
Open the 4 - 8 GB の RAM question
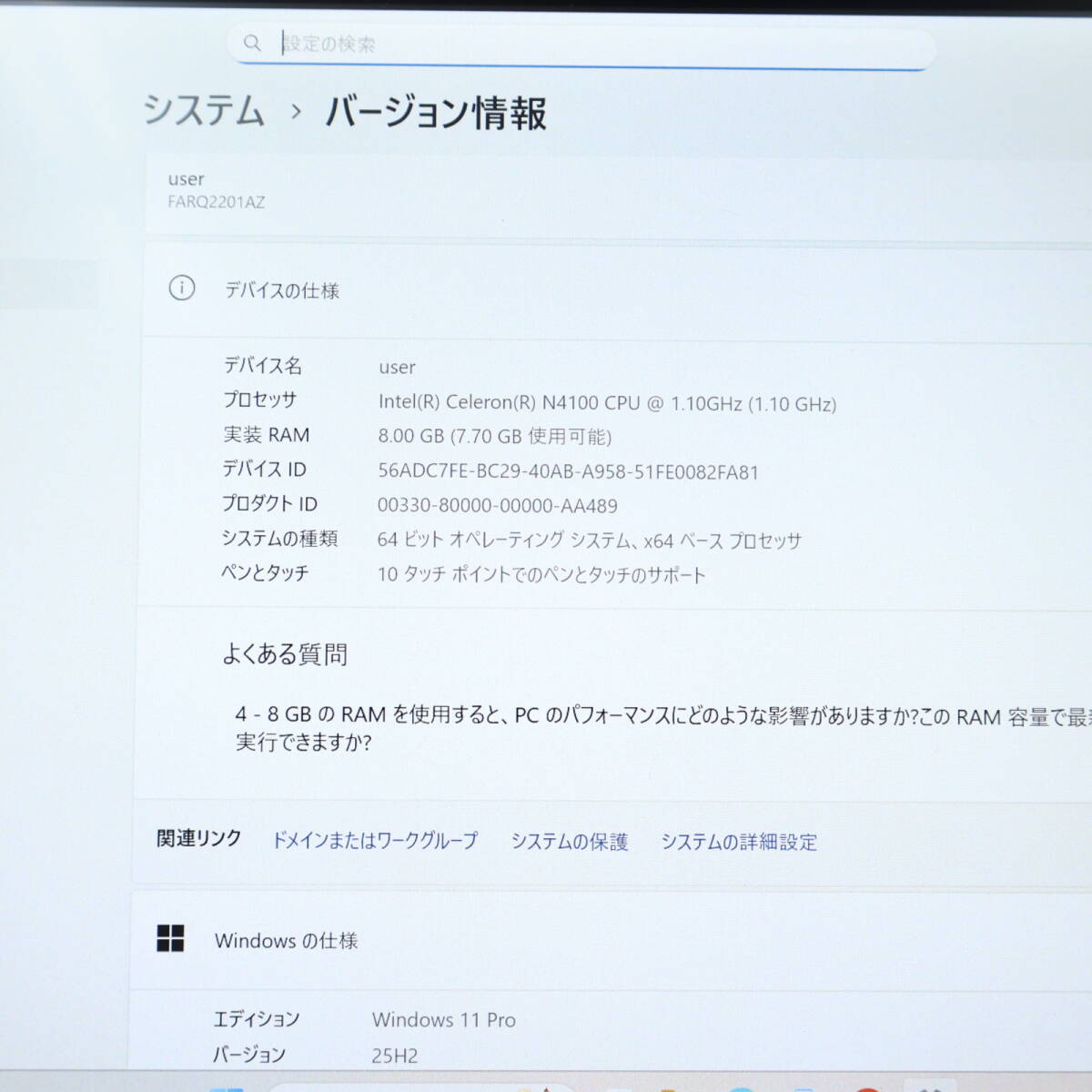point(662,729)
